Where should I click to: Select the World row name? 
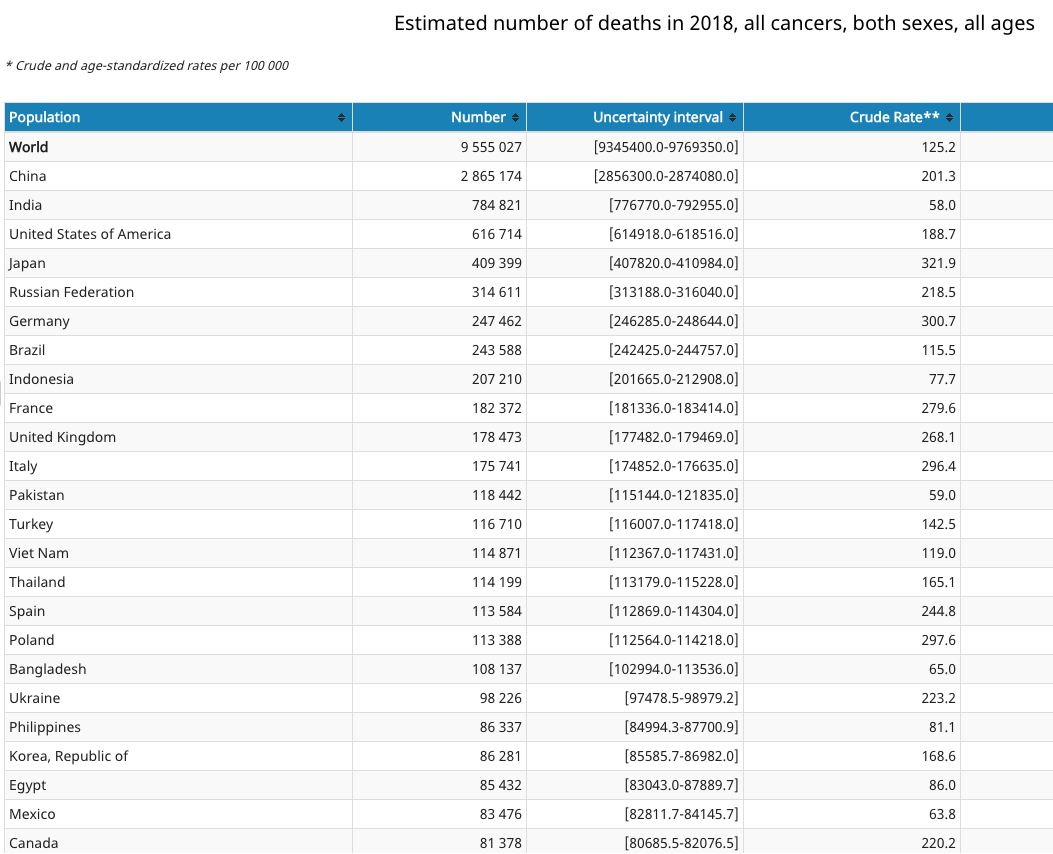[x=29, y=147]
